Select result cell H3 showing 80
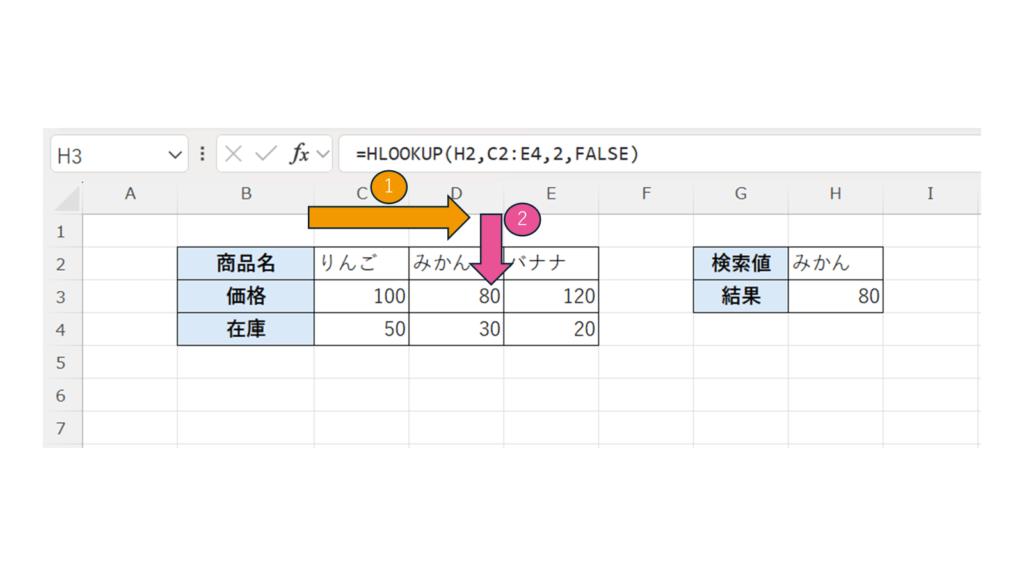 (x=835, y=296)
